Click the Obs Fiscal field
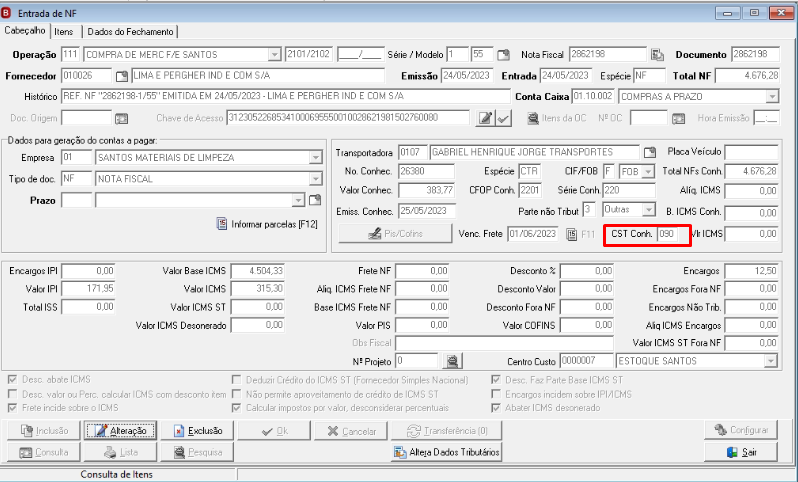Screen dimensions: 798x482 coord(504,343)
